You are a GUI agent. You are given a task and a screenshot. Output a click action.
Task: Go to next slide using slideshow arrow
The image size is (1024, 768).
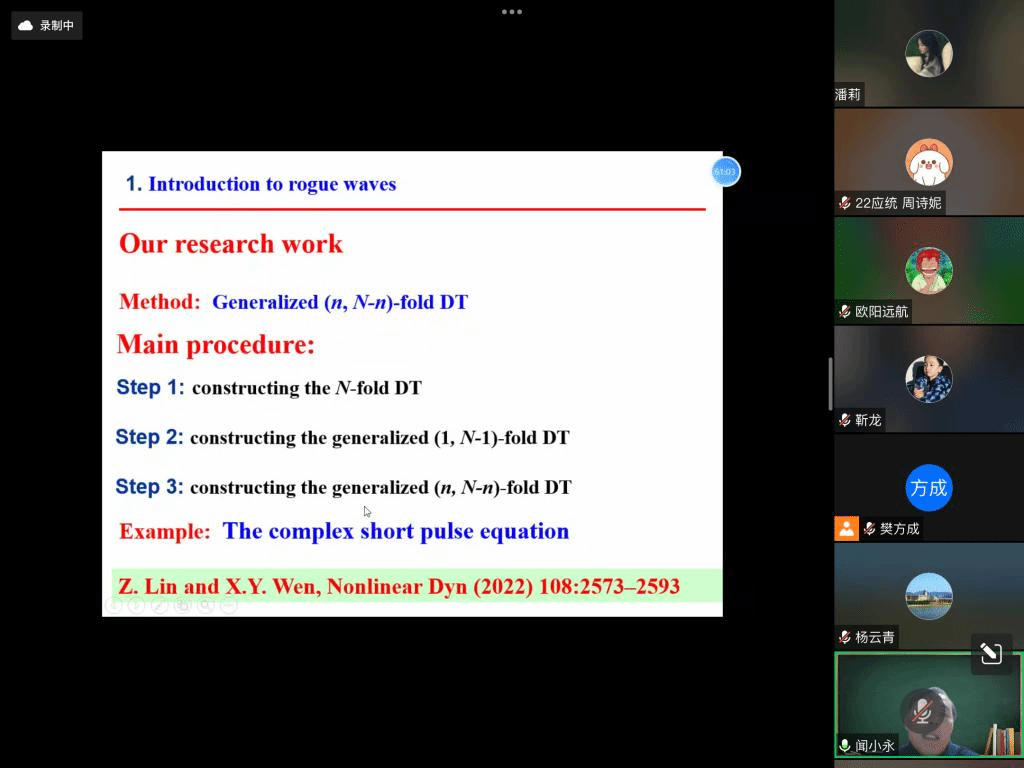137,606
